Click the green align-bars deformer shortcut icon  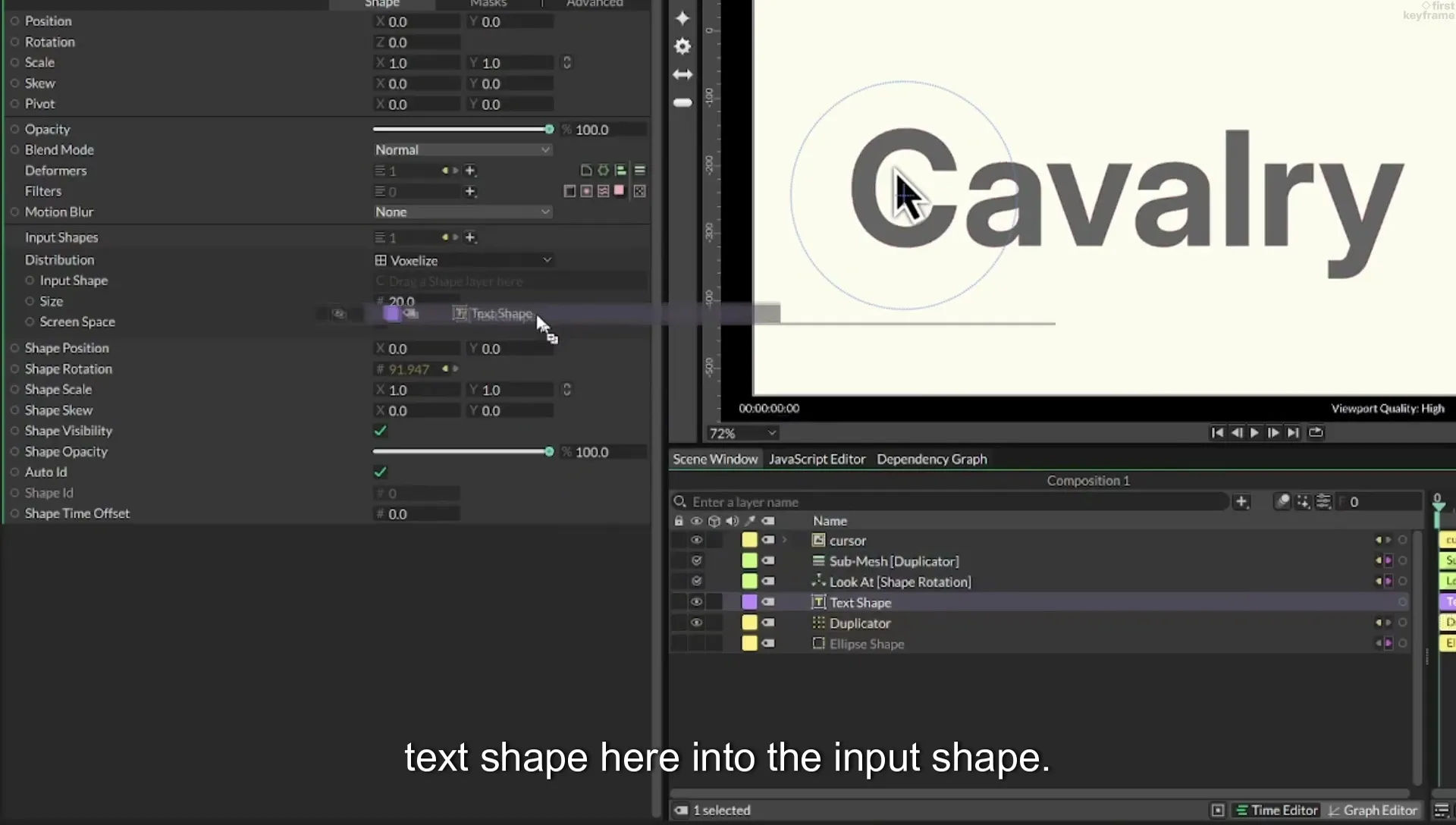(x=620, y=170)
